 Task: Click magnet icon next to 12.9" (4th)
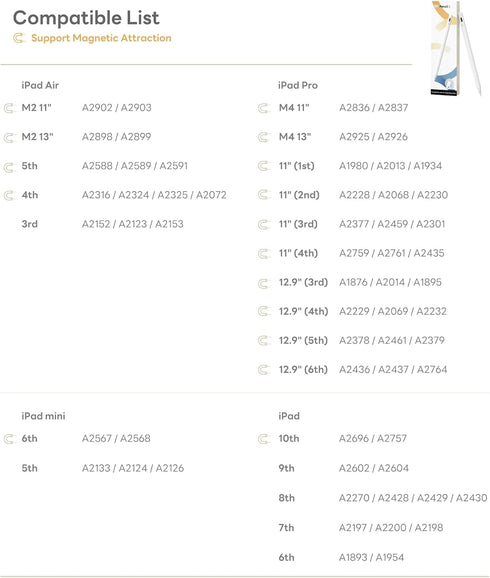tap(264, 312)
